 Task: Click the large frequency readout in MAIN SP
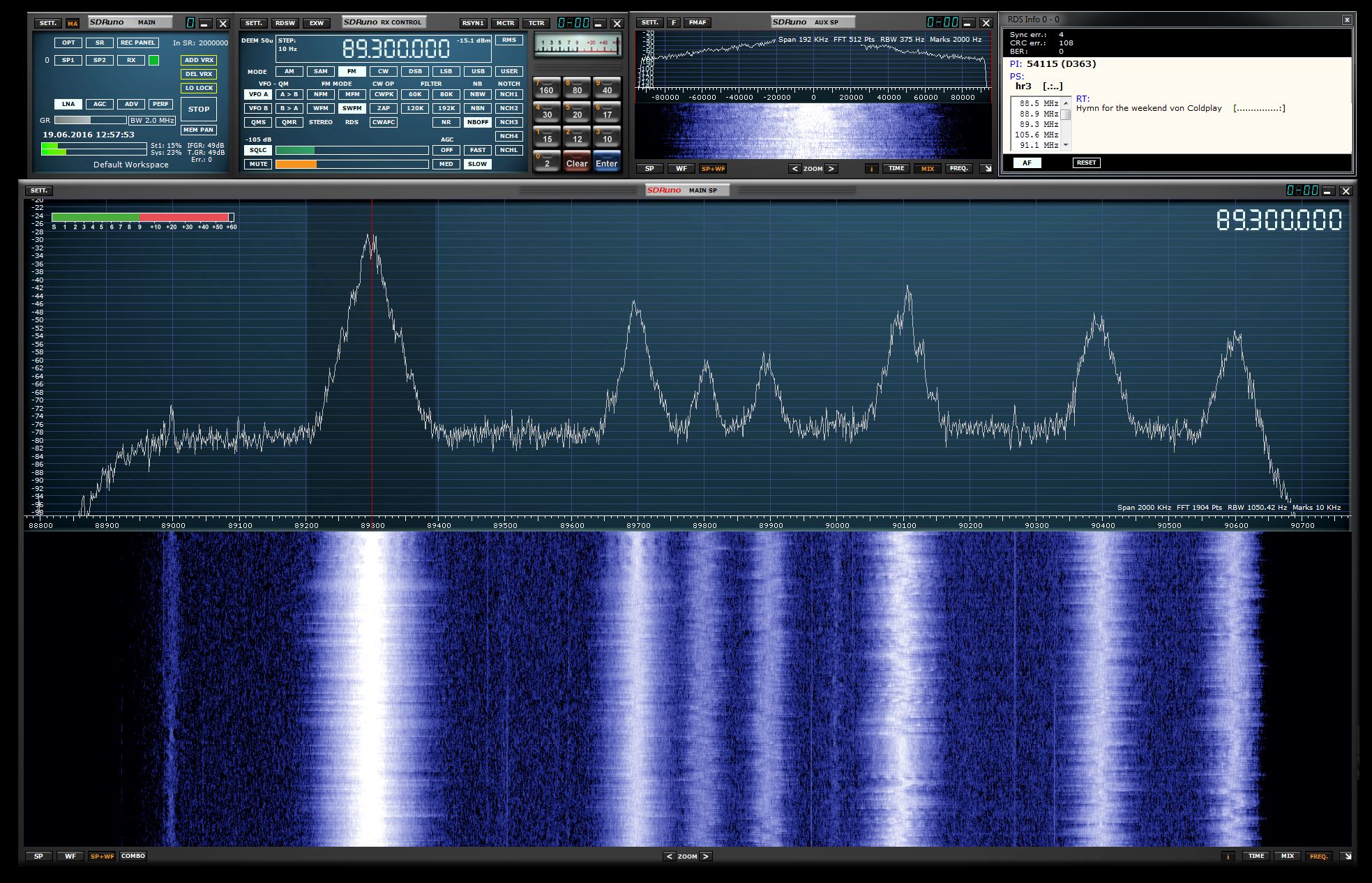pos(1279,220)
